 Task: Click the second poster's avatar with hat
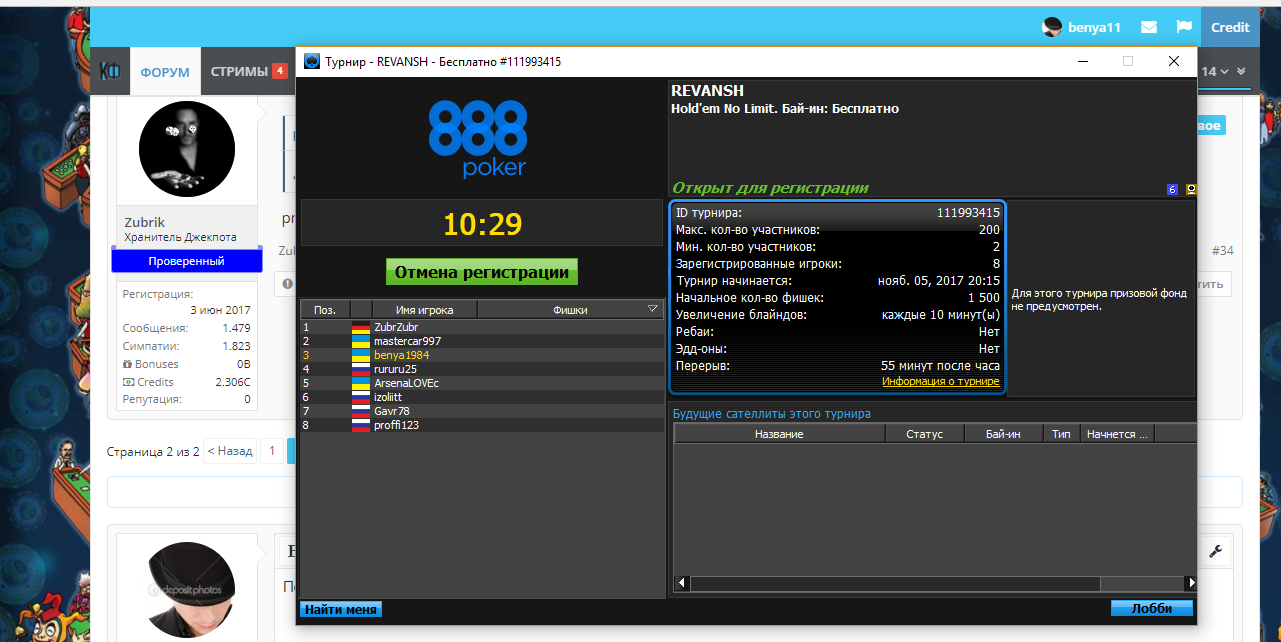coord(190,590)
